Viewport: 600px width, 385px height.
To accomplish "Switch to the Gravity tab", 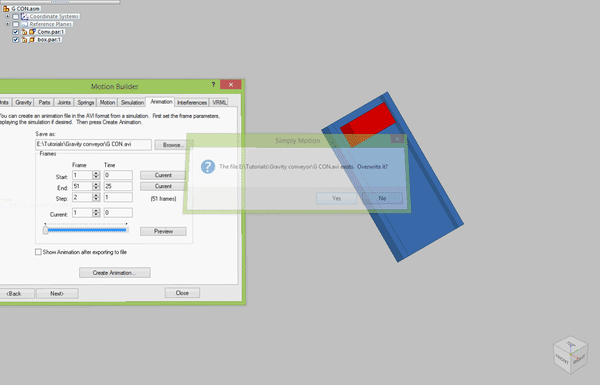I will point(23,102).
